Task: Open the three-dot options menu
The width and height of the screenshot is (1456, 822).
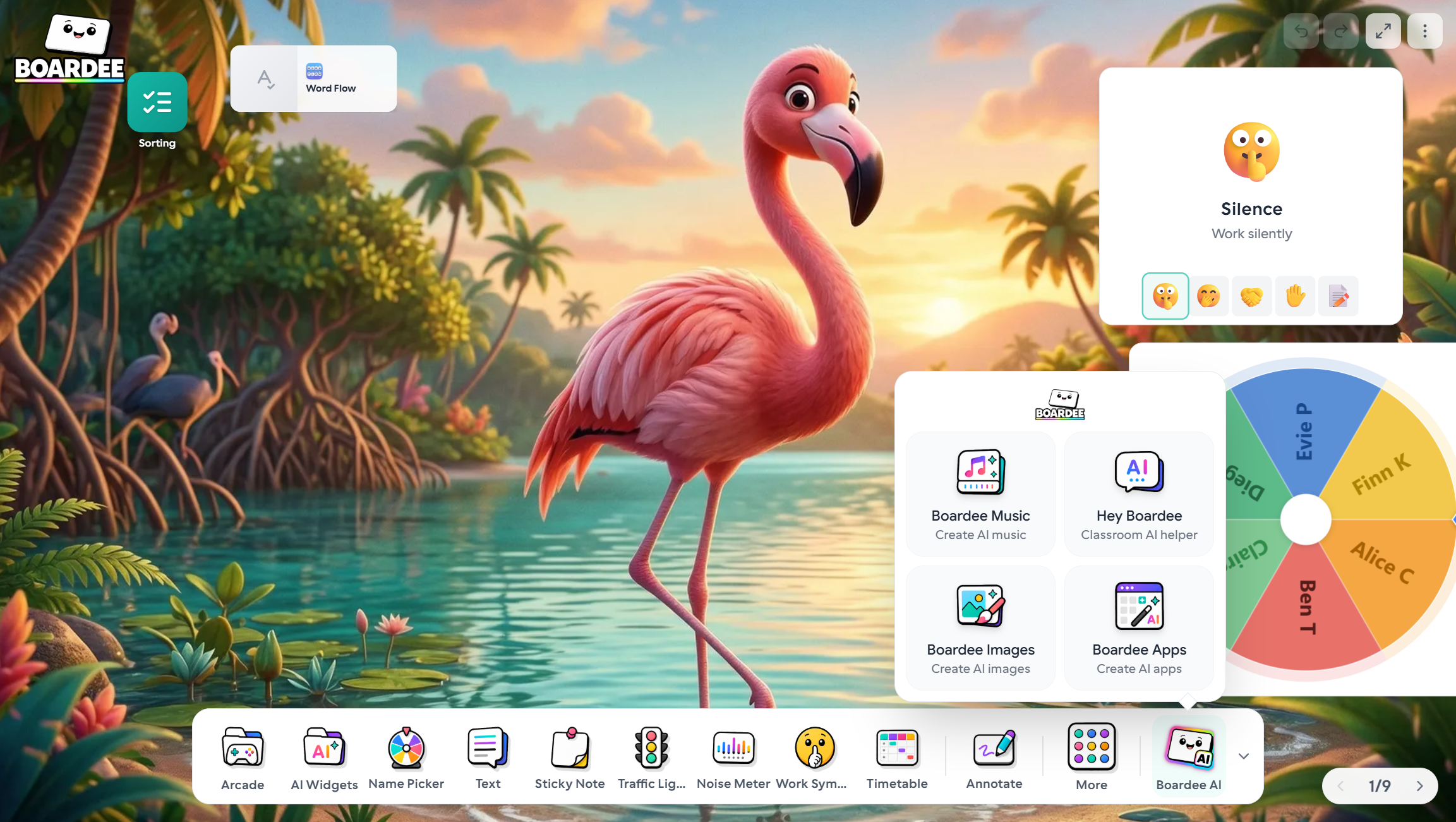Action: pyautogui.click(x=1425, y=31)
